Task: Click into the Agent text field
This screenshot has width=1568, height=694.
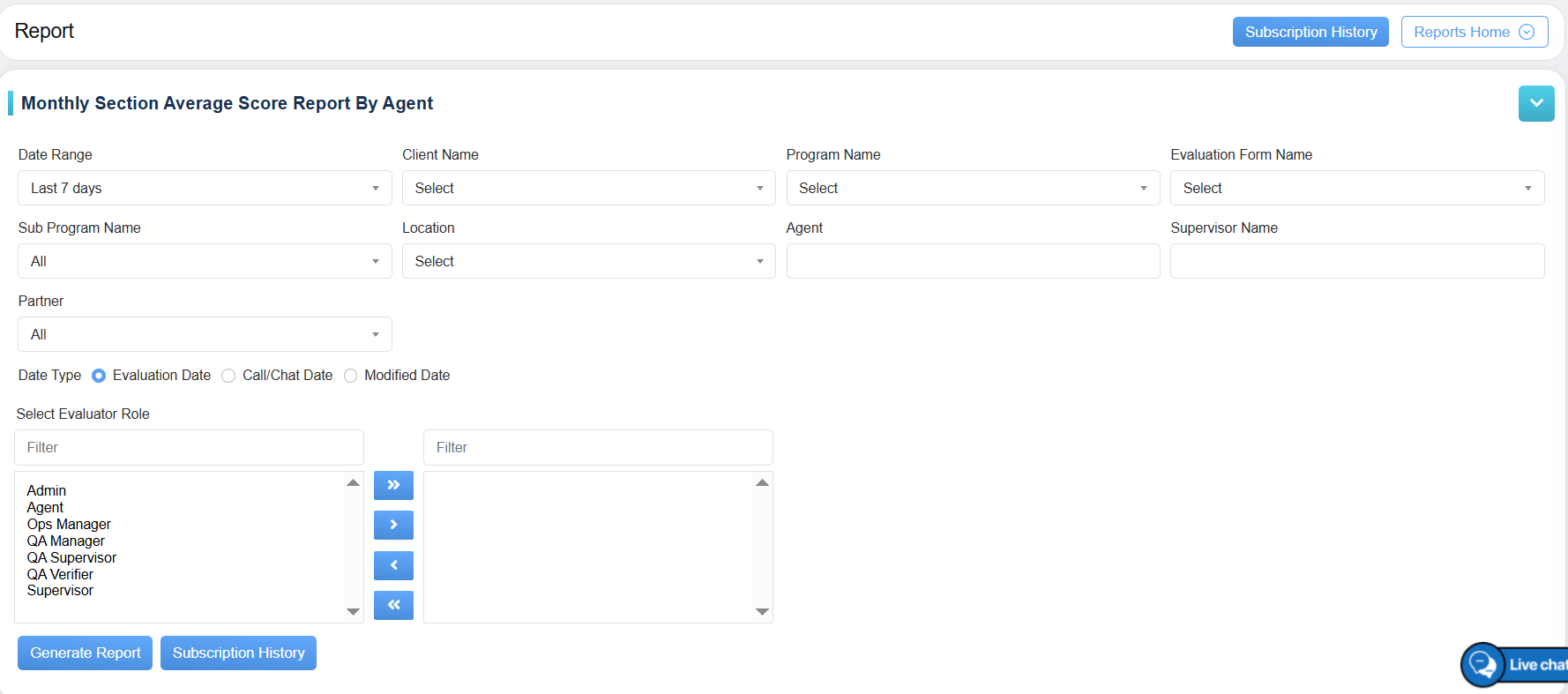Action: pyautogui.click(x=972, y=261)
